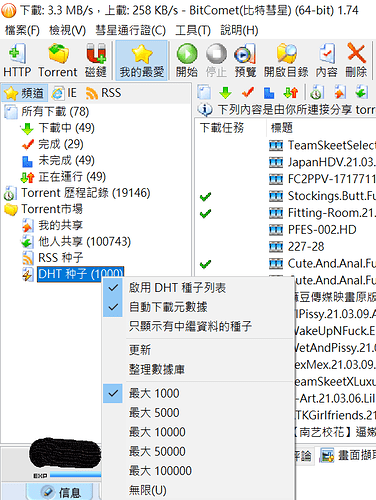376x500 pixels.
Task: Click the others-share icon in list toolbar
Action: pos(362,92)
